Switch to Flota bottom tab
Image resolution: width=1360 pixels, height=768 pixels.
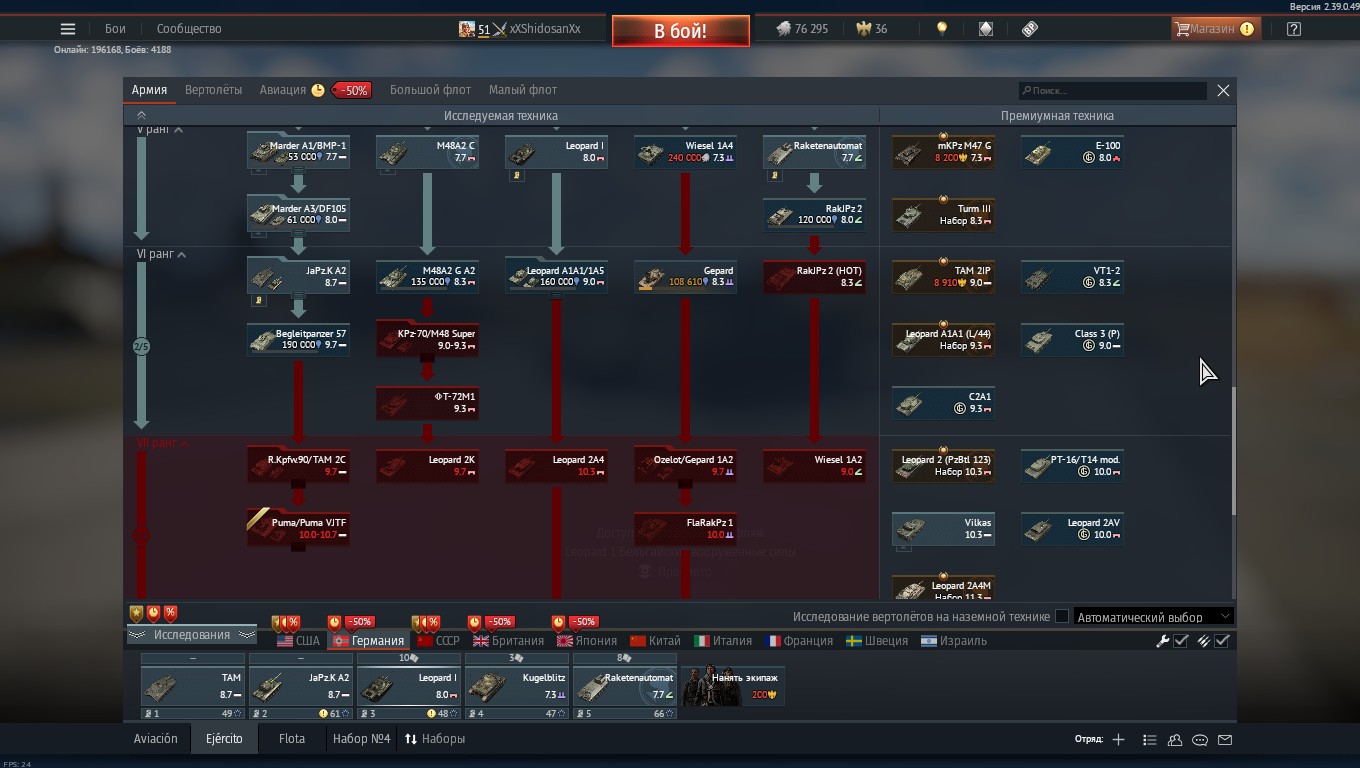pos(292,739)
